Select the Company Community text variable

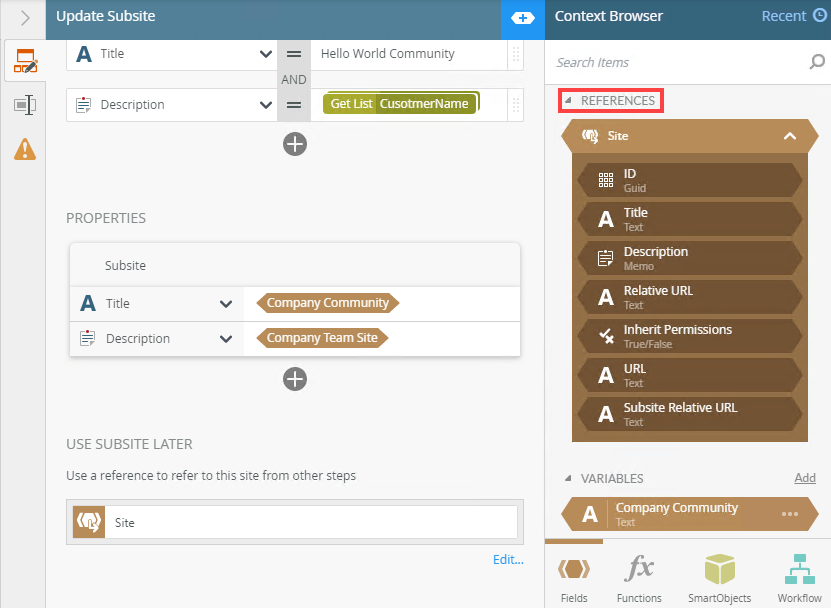[689, 514]
